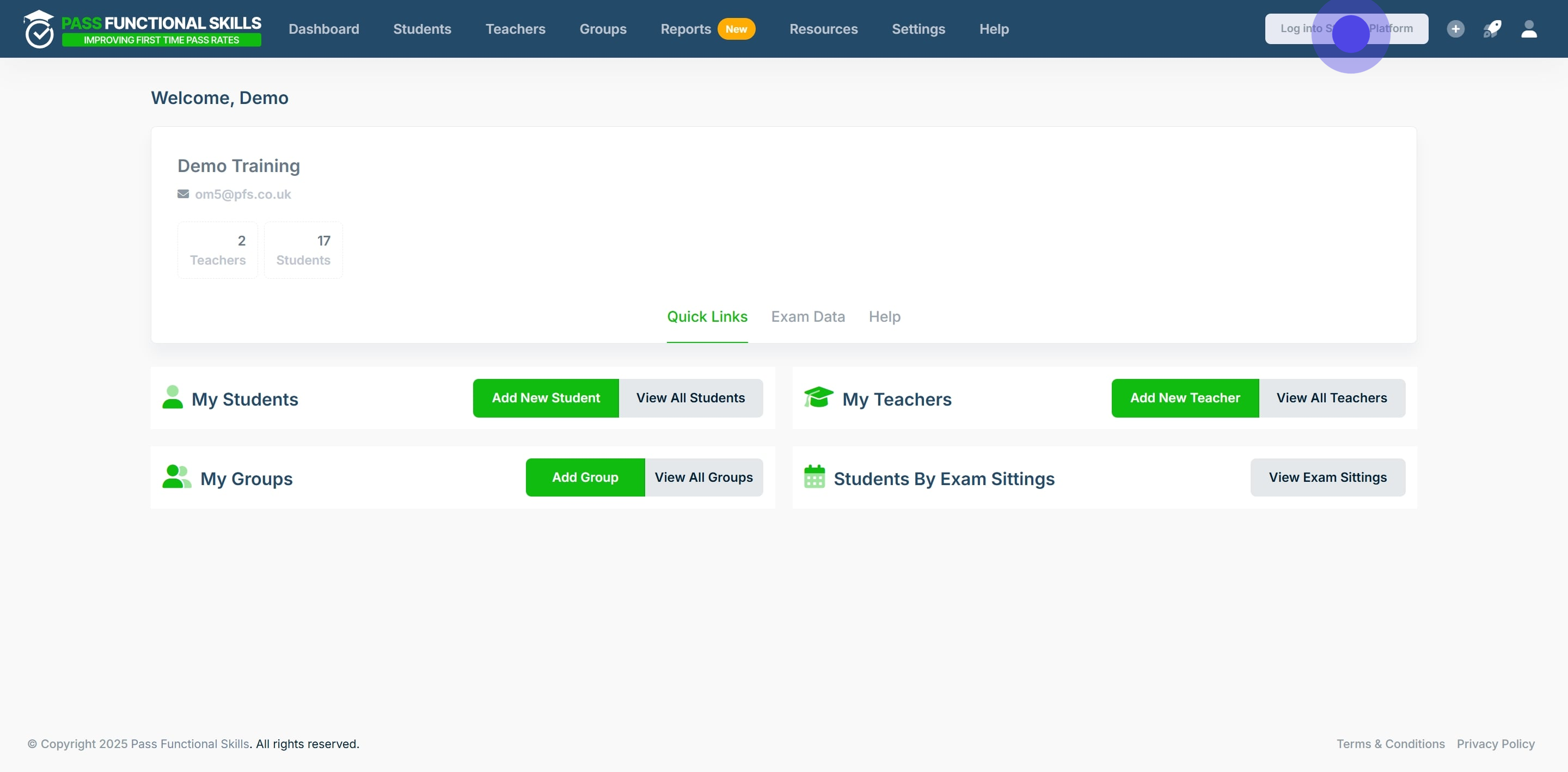1568x772 pixels.
Task: Open the Reports menu item
Action: (686, 29)
